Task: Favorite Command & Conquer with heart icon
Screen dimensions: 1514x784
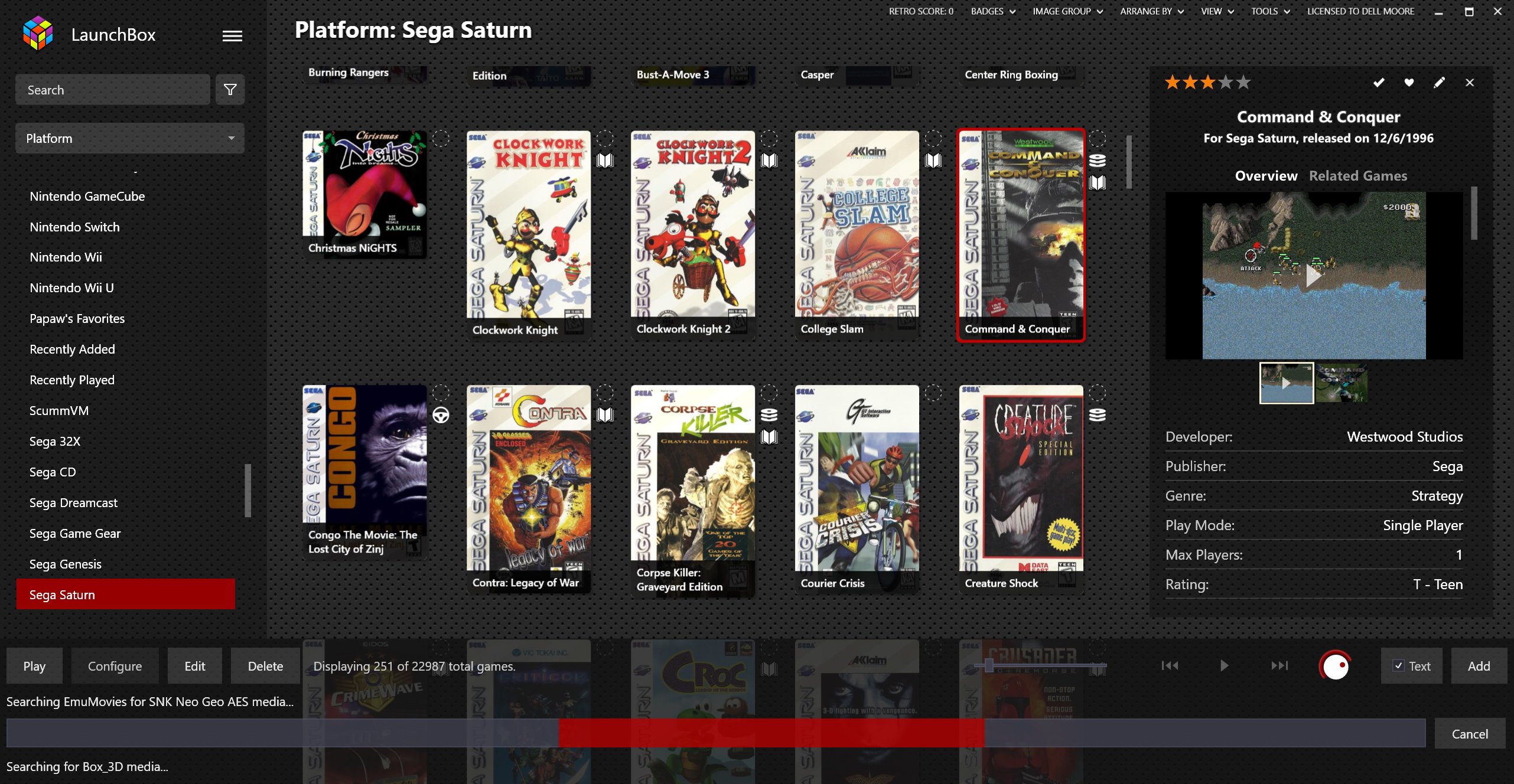Action: coord(1409,83)
